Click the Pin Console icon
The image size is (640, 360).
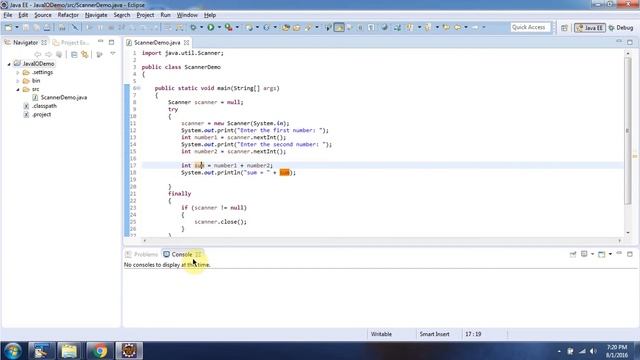point(573,254)
